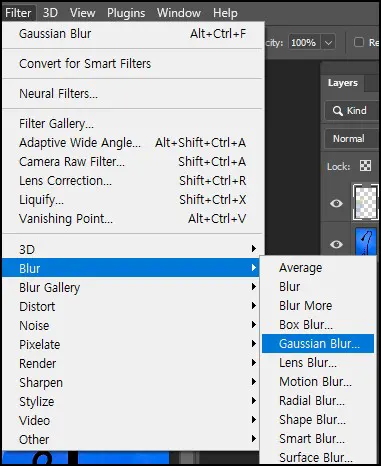Apply plain Blur from submenu
The height and width of the screenshot is (466, 381).
318,287
